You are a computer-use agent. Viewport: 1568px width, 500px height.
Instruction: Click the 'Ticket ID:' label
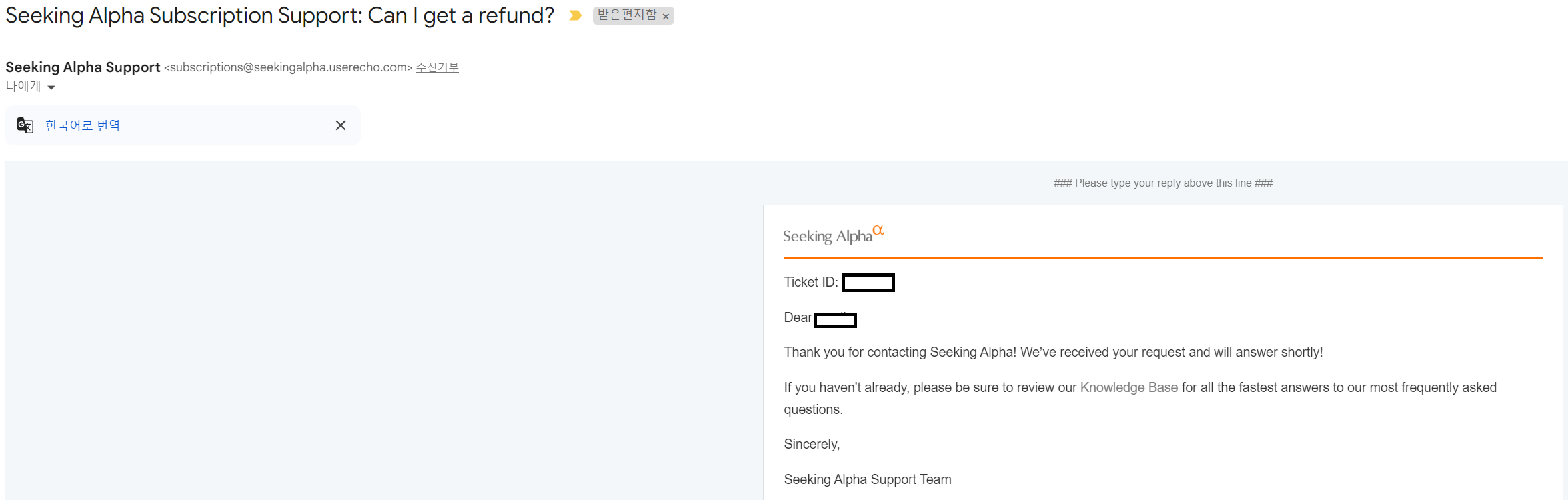tap(811, 282)
